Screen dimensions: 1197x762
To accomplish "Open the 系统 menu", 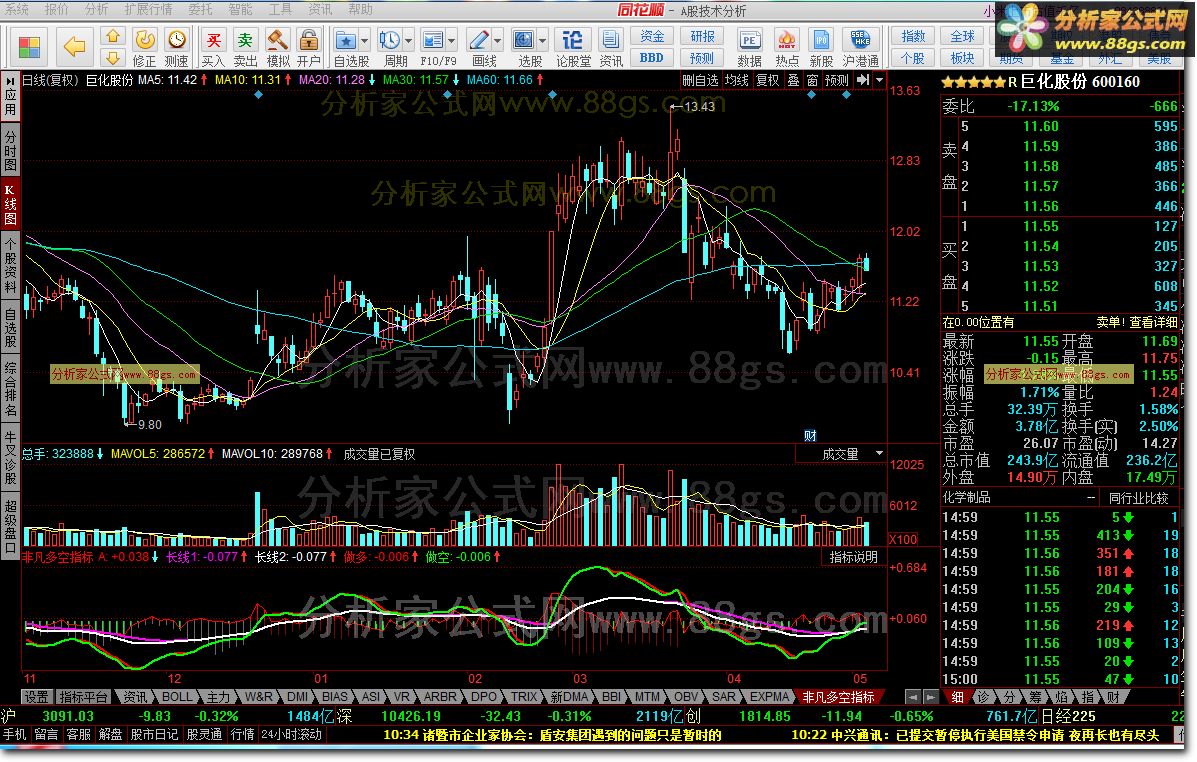I will point(17,9).
